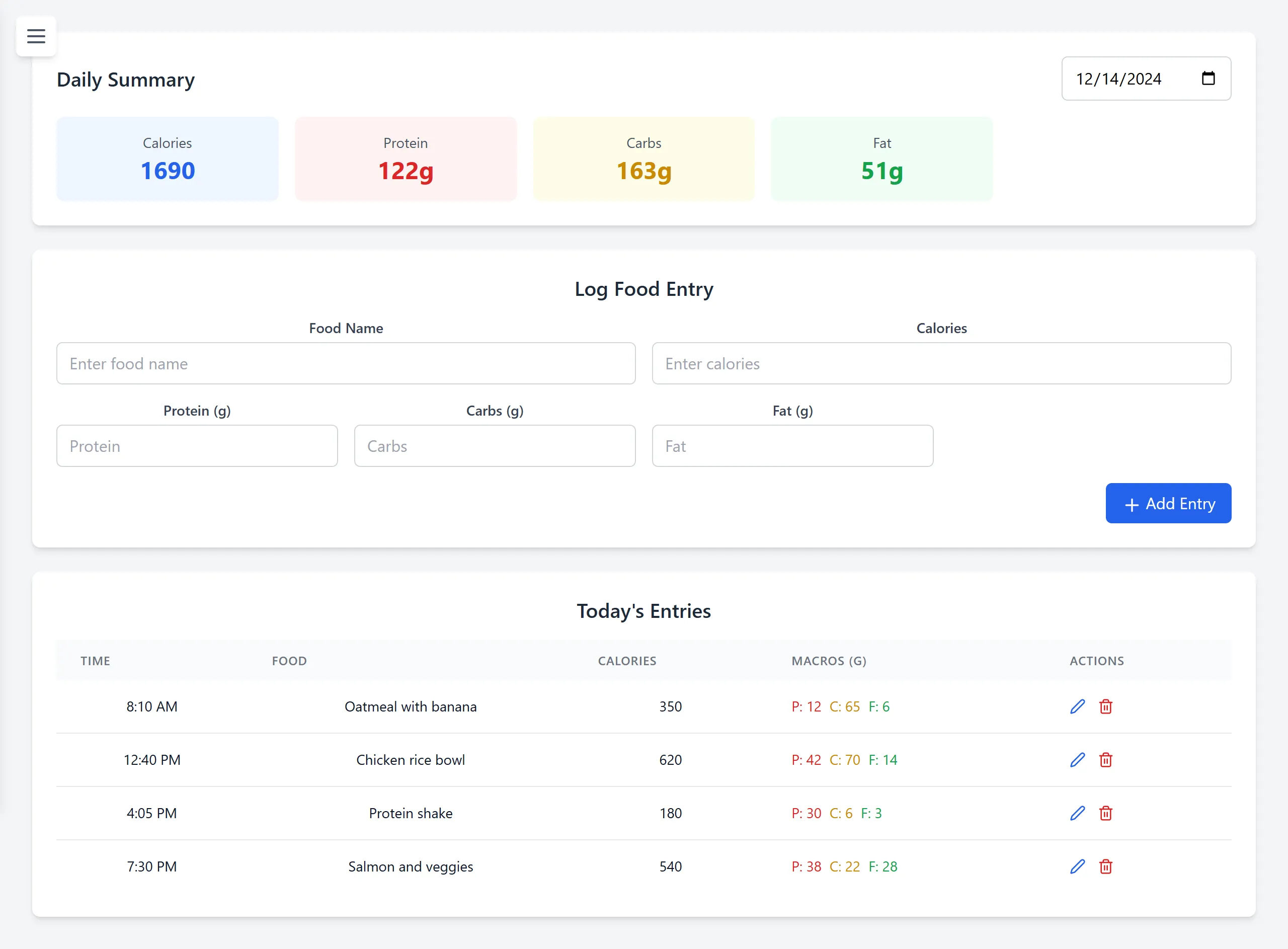Focus the Food Name input field
1288x949 pixels.
346,364
